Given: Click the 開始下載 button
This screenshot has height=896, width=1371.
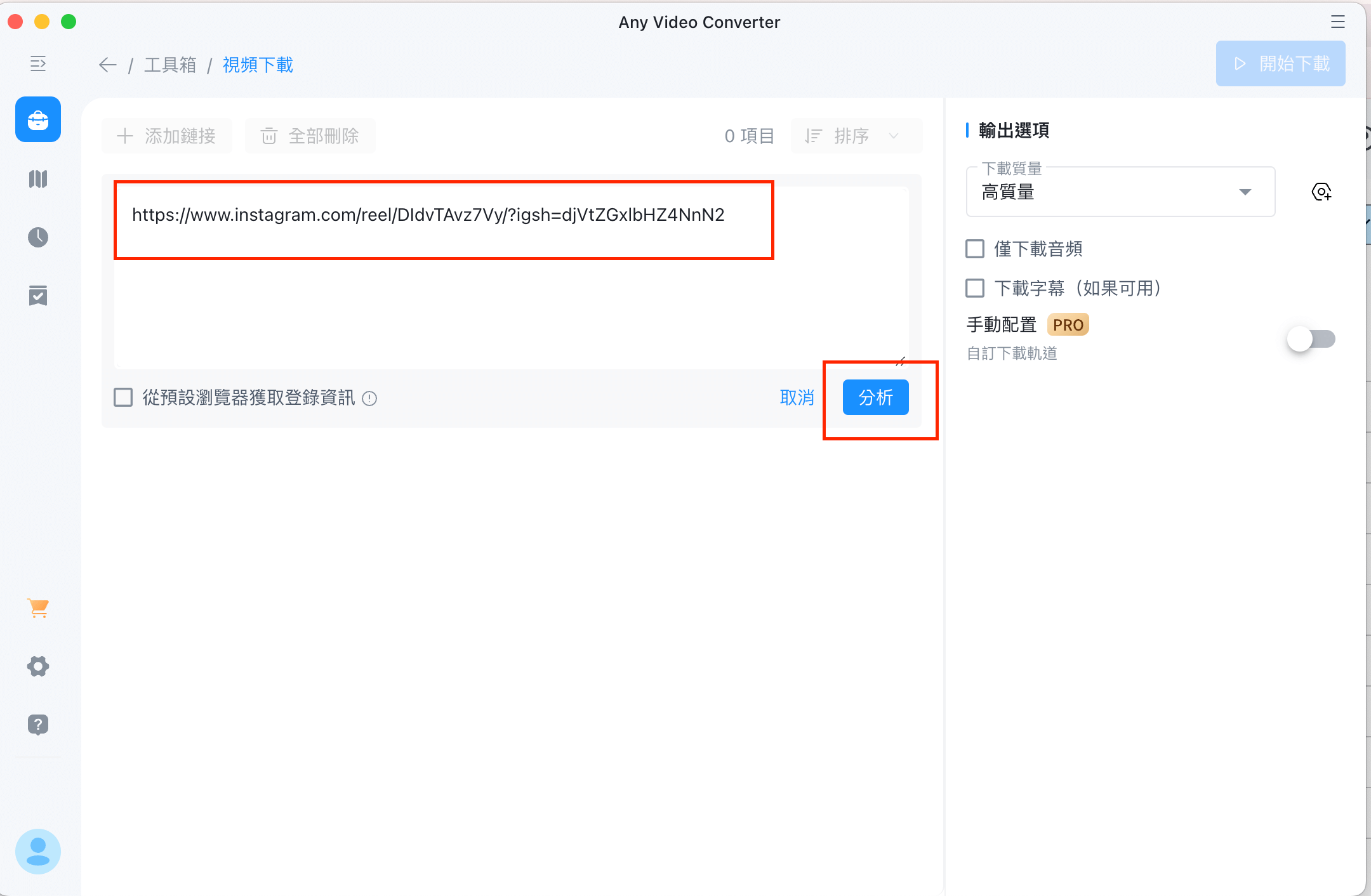Looking at the screenshot, I should pyautogui.click(x=1280, y=63).
